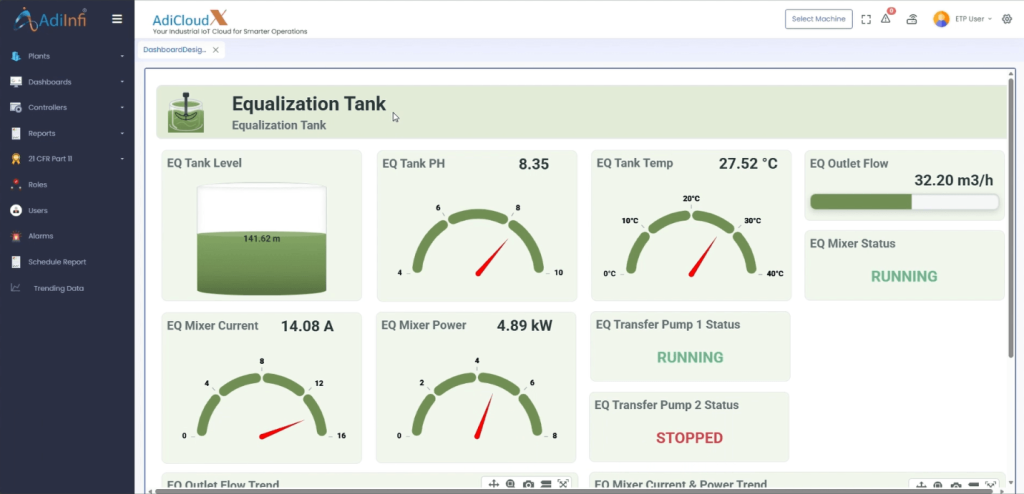Viewport: 1024px width, 494px height.
Task: Click the 32.20 m3/h flow value
Action: [x=956, y=180]
